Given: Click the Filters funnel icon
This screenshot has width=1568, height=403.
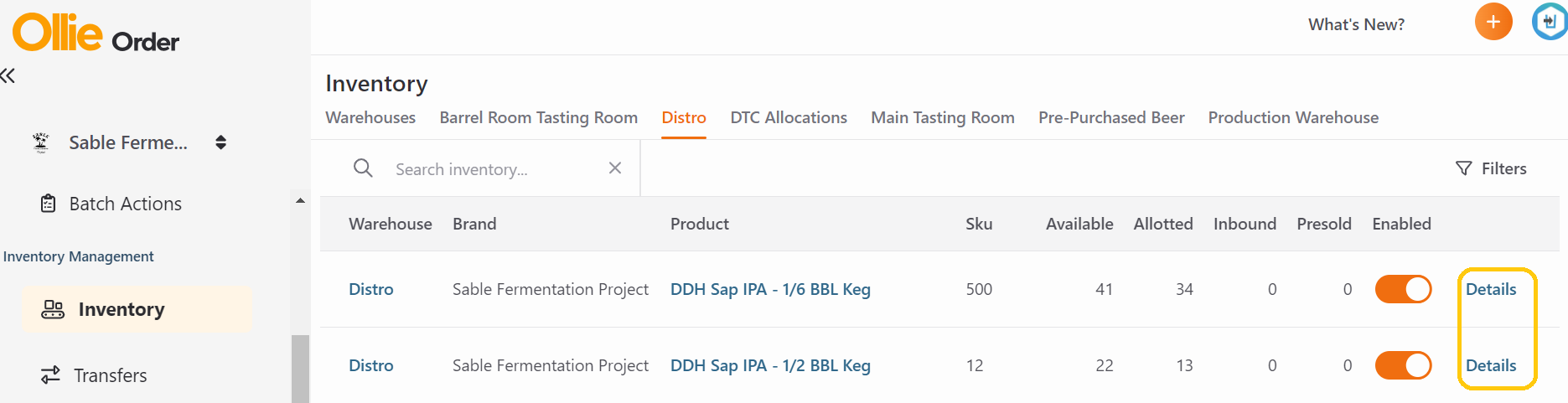Looking at the screenshot, I should click(1464, 168).
